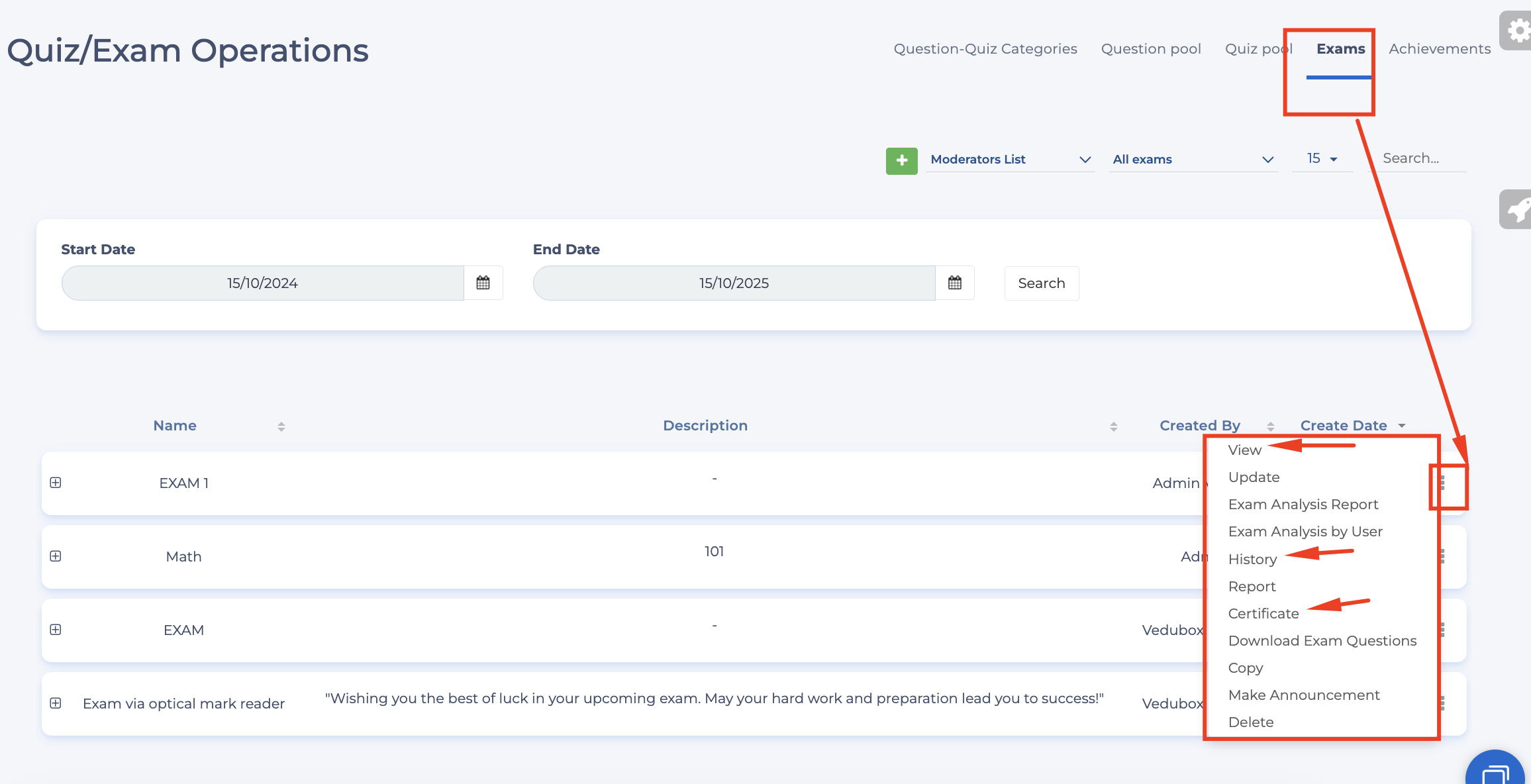Switch to the Question pool tab
The height and width of the screenshot is (784, 1531).
click(1151, 49)
